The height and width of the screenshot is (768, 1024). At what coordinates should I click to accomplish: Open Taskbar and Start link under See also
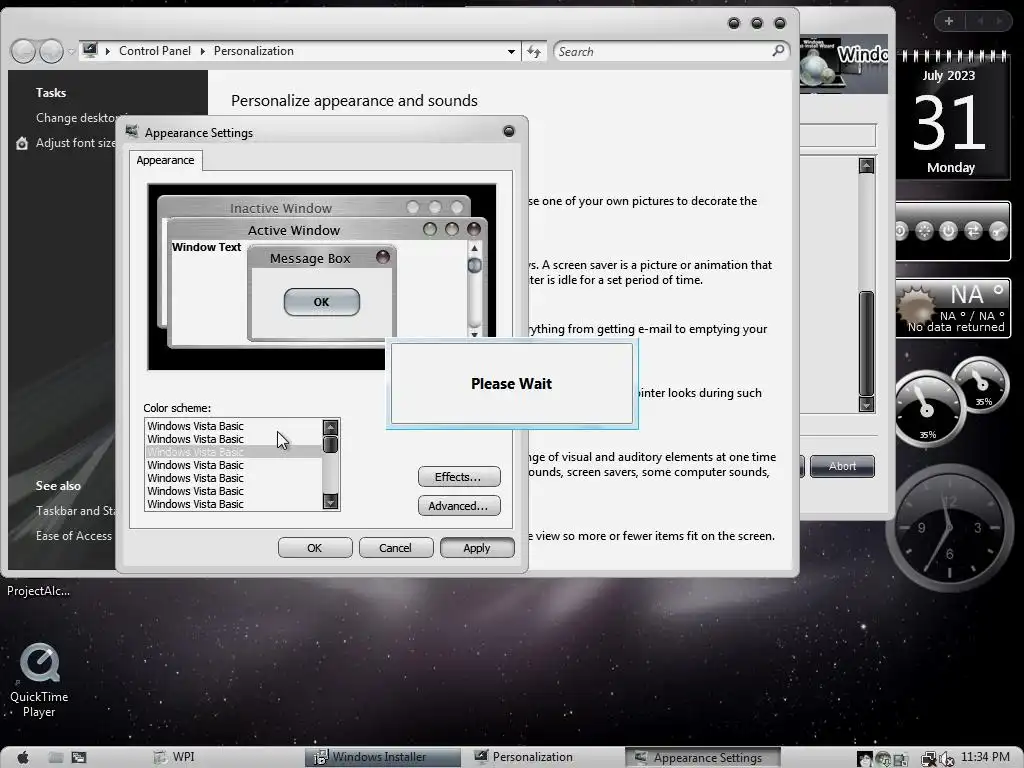(76, 511)
